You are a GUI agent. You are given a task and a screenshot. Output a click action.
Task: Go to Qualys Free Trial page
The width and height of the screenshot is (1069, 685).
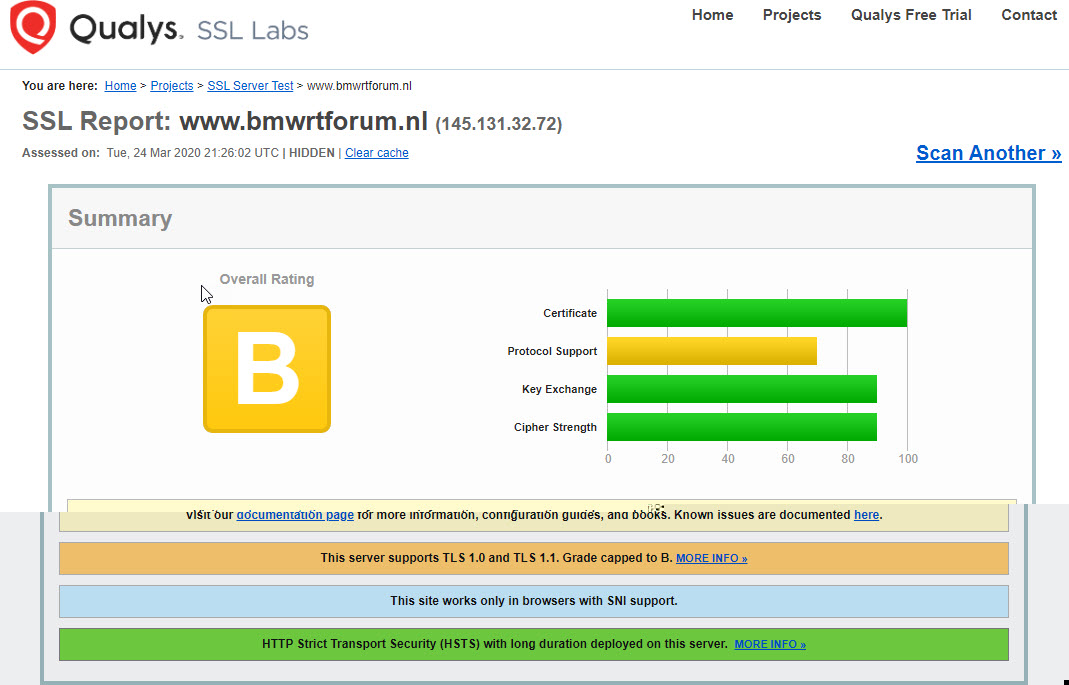click(911, 15)
